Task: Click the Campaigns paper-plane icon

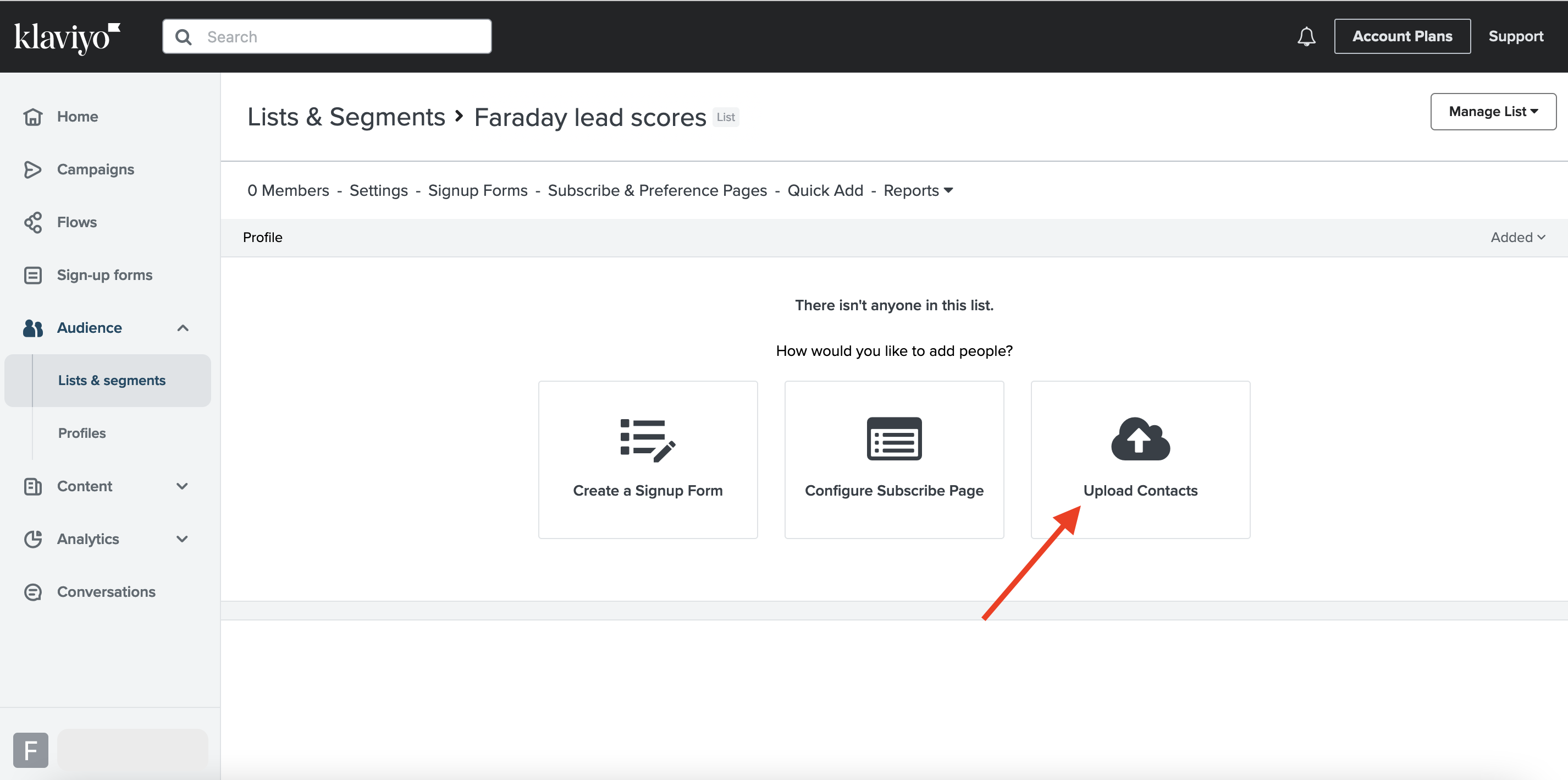Action: point(33,169)
